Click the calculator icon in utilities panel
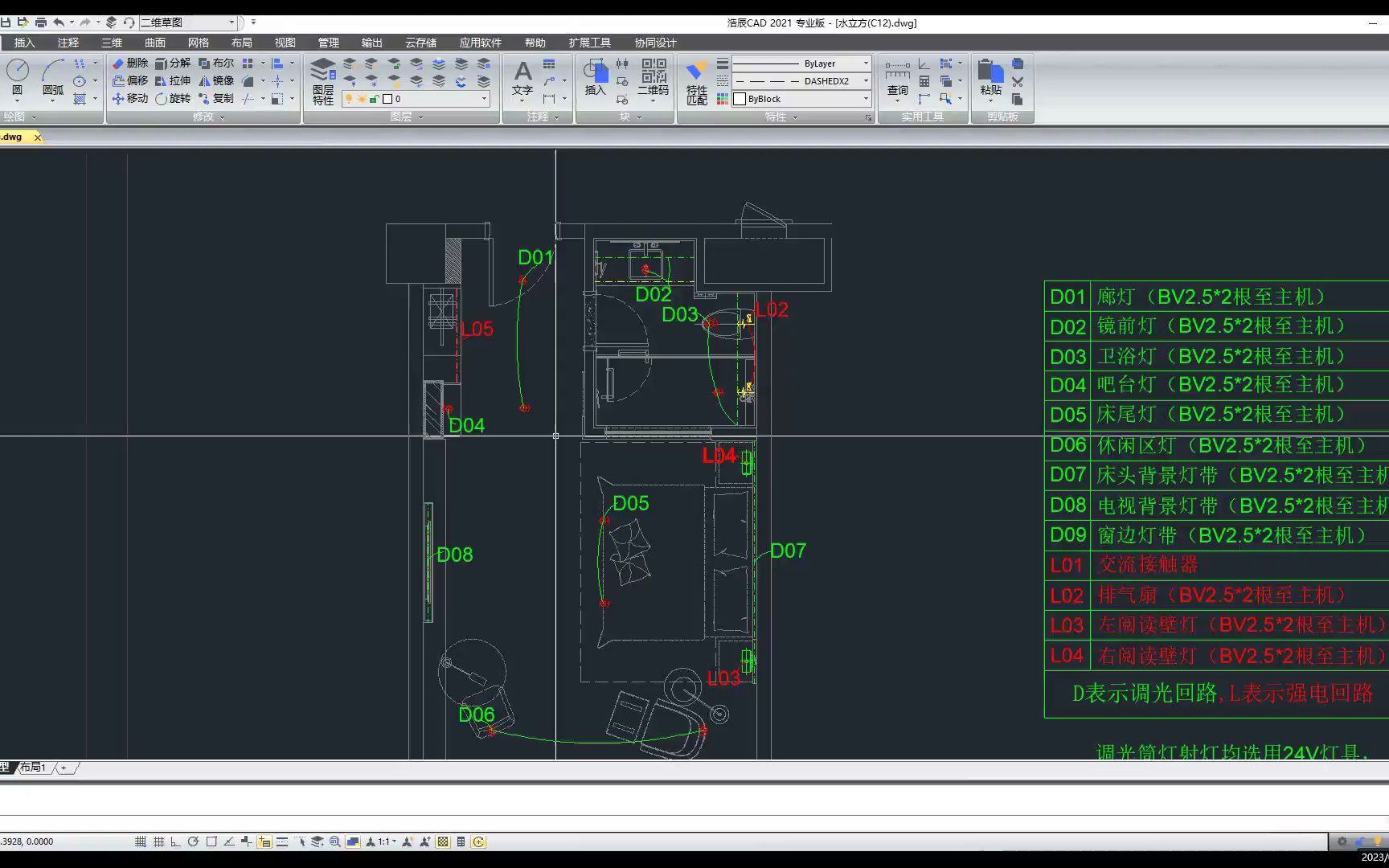1389x868 pixels. click(x=924, y=81)
